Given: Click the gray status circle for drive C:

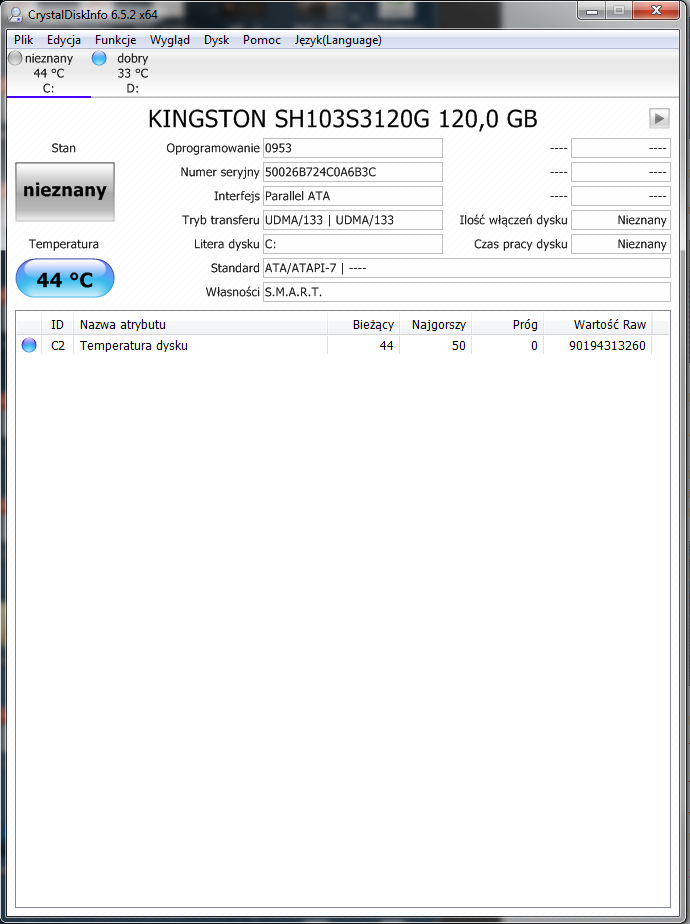Looking at the screenshot, I should 15,58.
